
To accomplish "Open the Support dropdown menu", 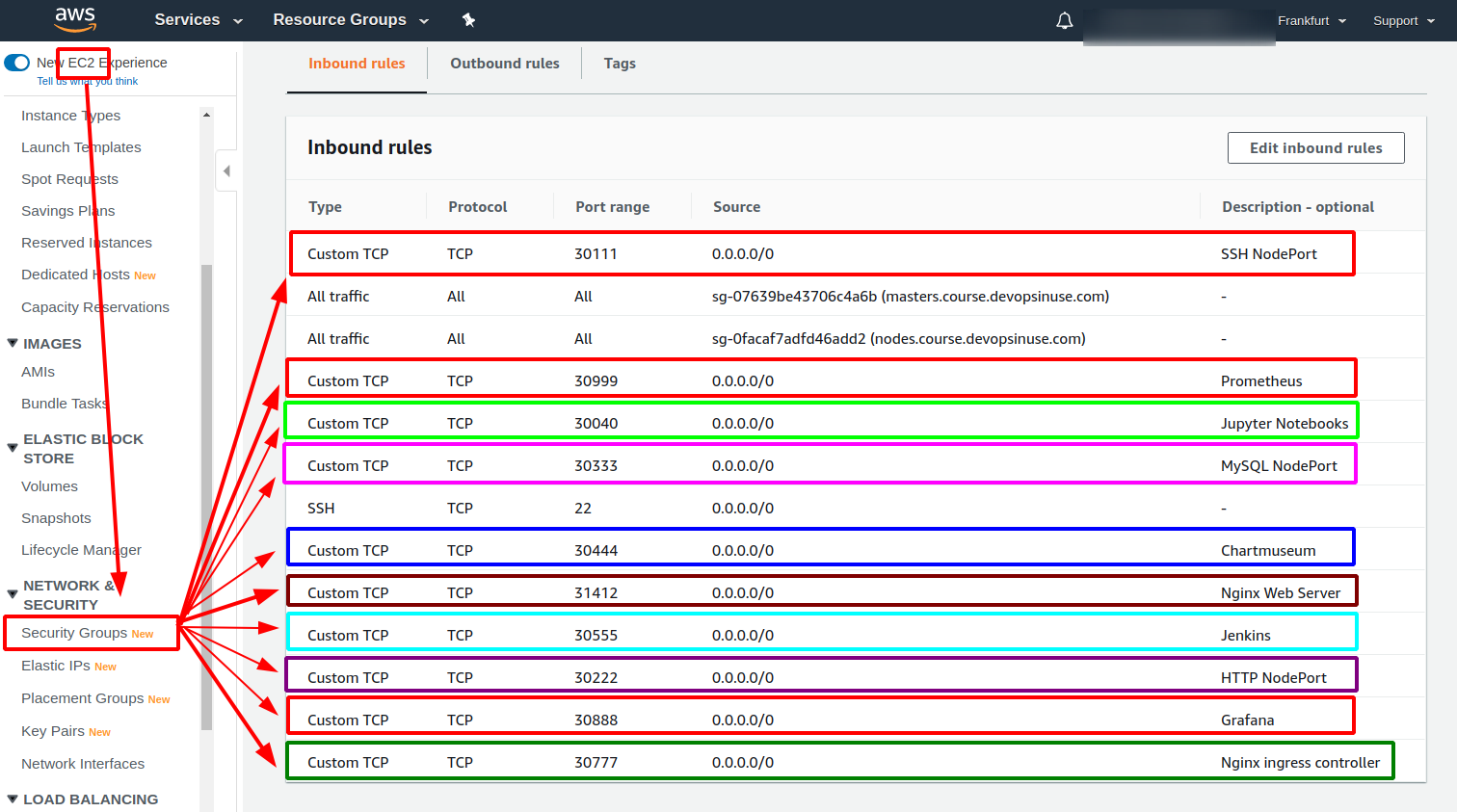I will [1404, 20].
